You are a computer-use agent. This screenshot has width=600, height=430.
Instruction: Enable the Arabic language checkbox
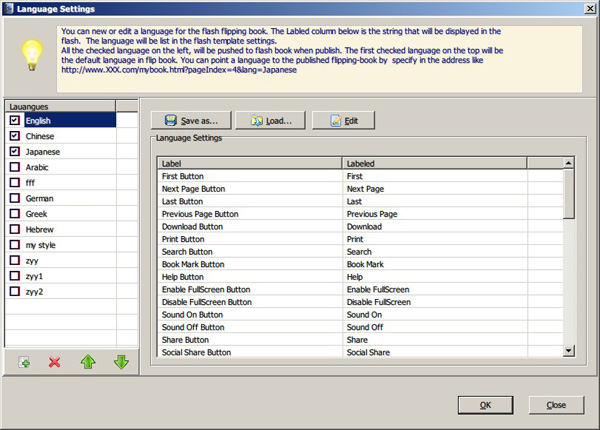tap(15, 167)
